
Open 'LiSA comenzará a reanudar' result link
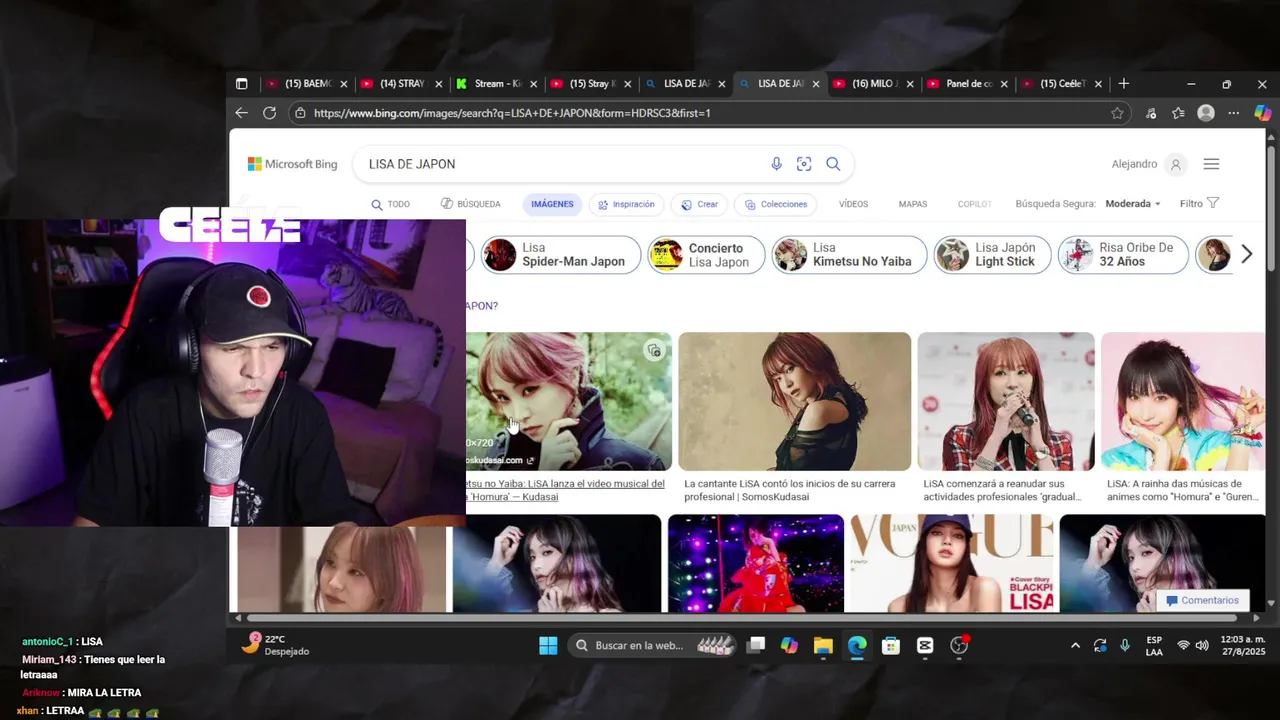coord(1003,490)
